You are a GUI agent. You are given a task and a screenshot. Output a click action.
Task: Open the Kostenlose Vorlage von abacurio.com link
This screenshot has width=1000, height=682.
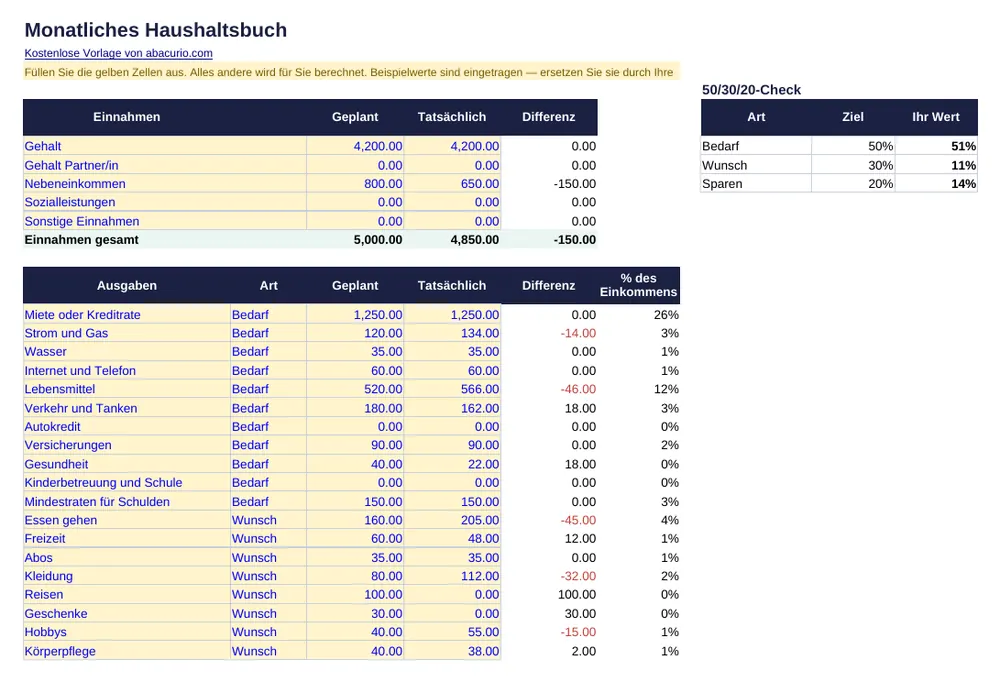(119, 54)
